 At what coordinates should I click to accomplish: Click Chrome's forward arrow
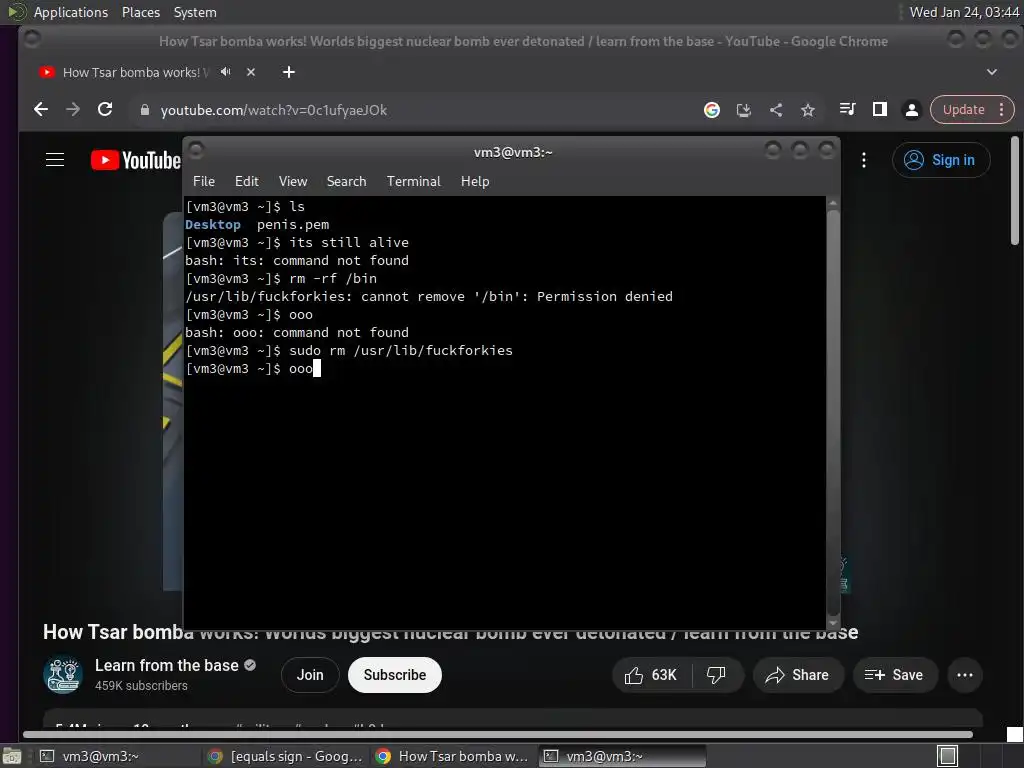(x=72, y=110)
